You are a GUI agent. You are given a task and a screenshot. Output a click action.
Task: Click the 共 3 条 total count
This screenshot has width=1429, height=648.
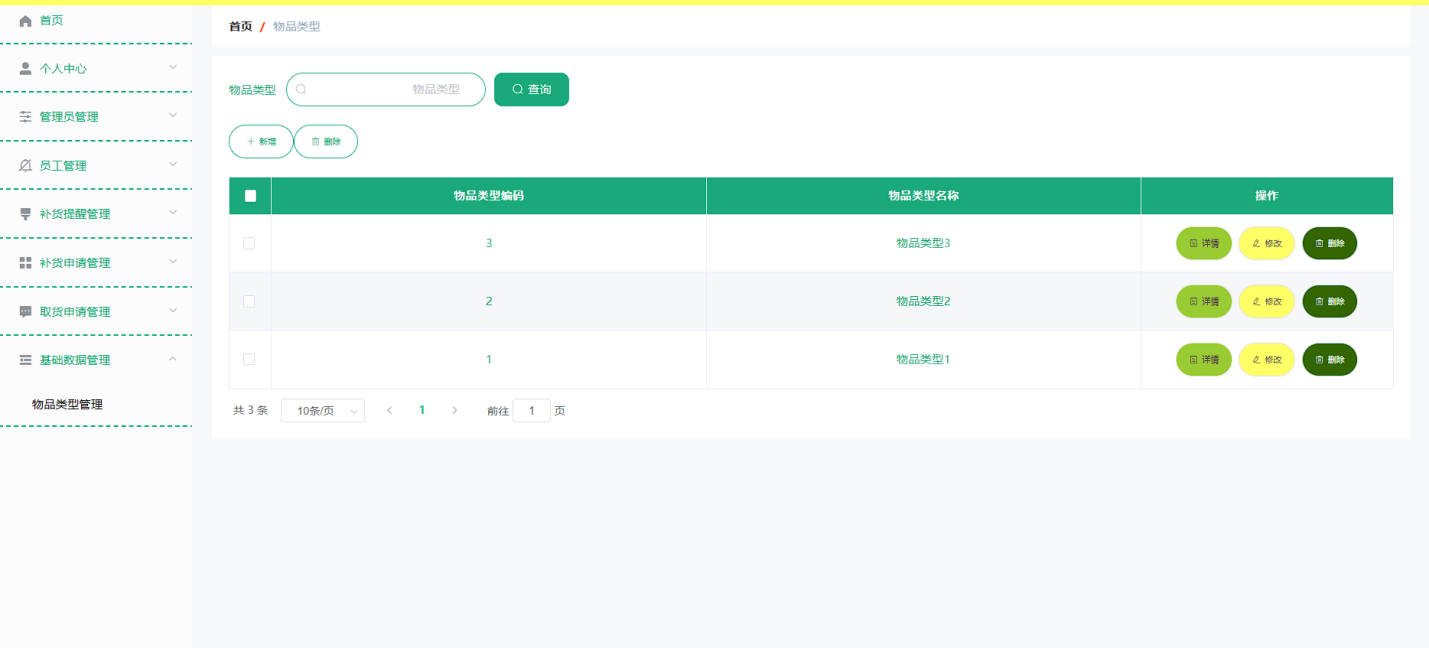251,411
